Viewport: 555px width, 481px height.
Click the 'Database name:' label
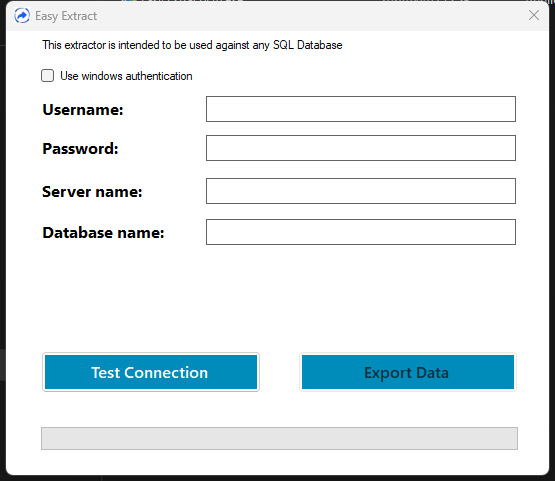(103, 233)
